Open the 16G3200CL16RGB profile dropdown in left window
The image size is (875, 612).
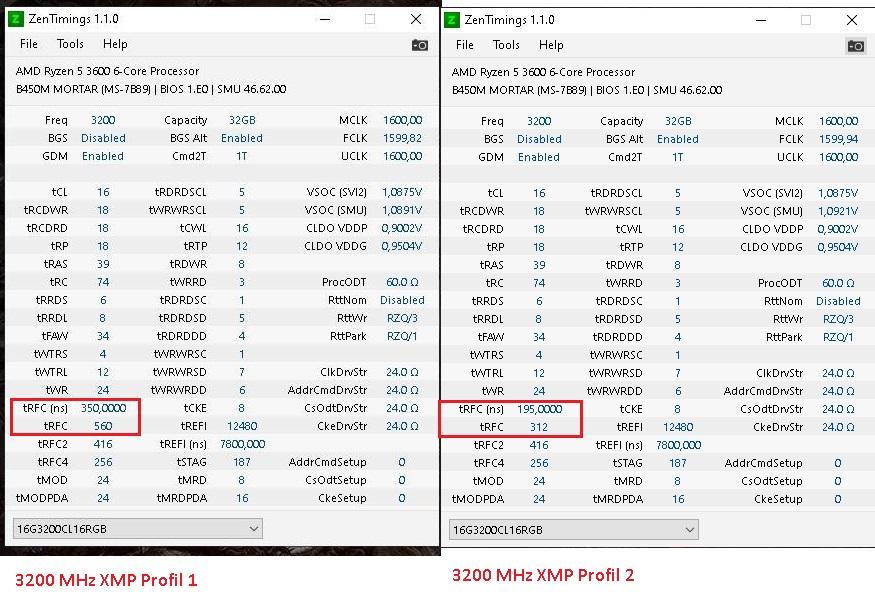click(x=137, y=527)
